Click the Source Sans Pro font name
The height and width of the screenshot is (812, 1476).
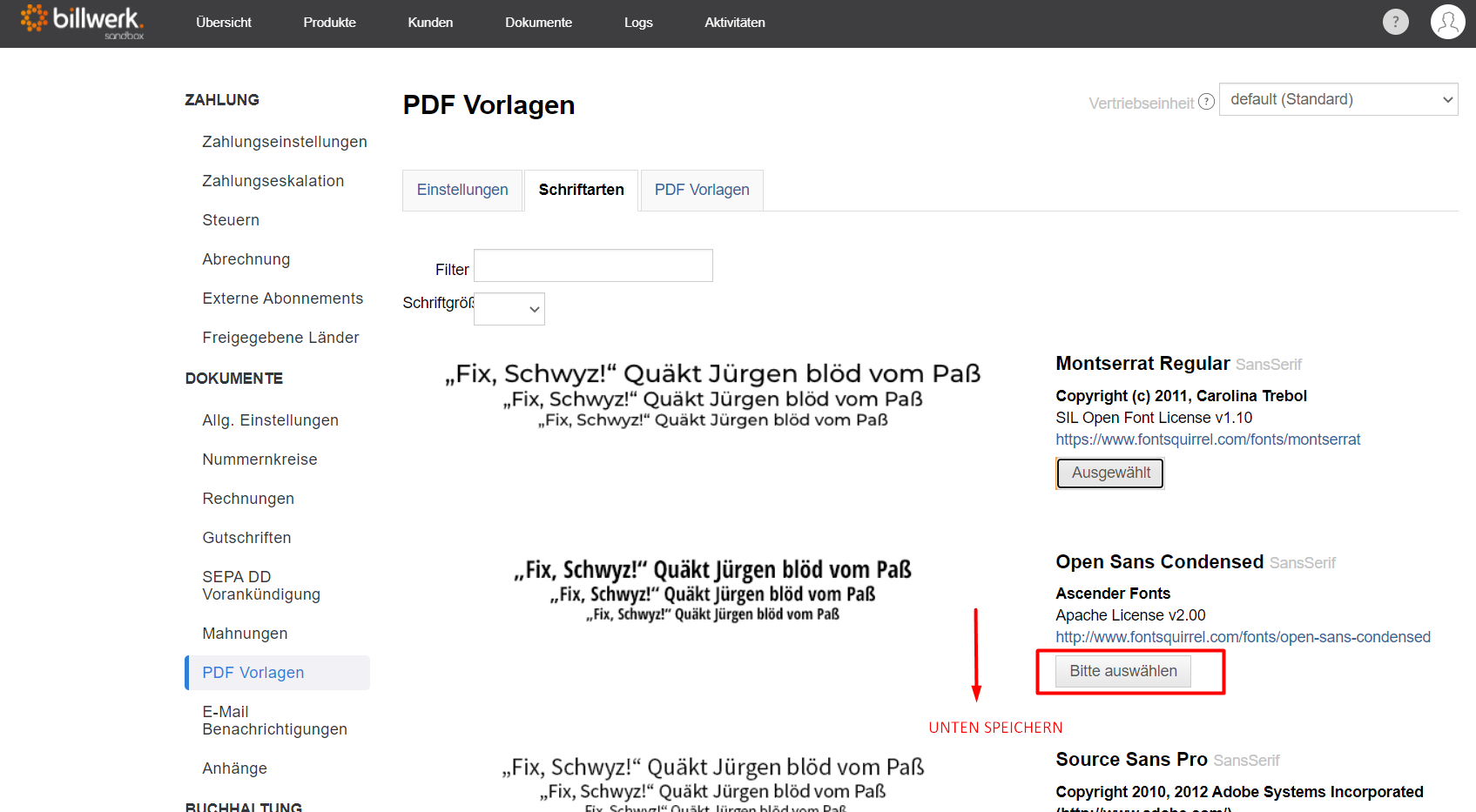point(1131,759)
